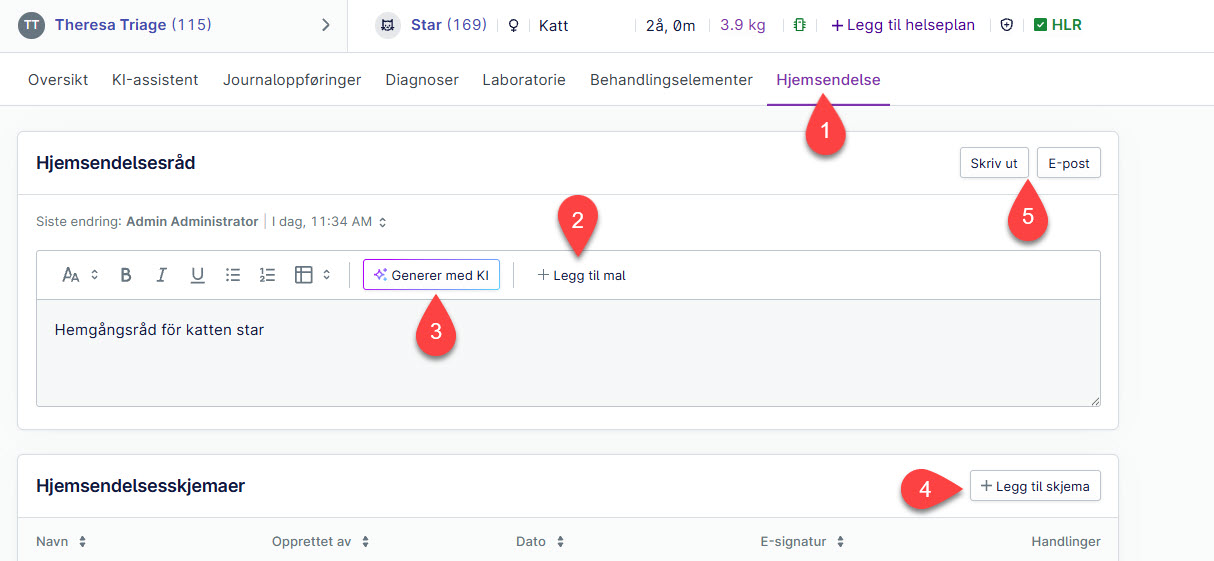Open patient Star profile link
The height and width of the screenshot is (561, 1214).
(448, 25)
